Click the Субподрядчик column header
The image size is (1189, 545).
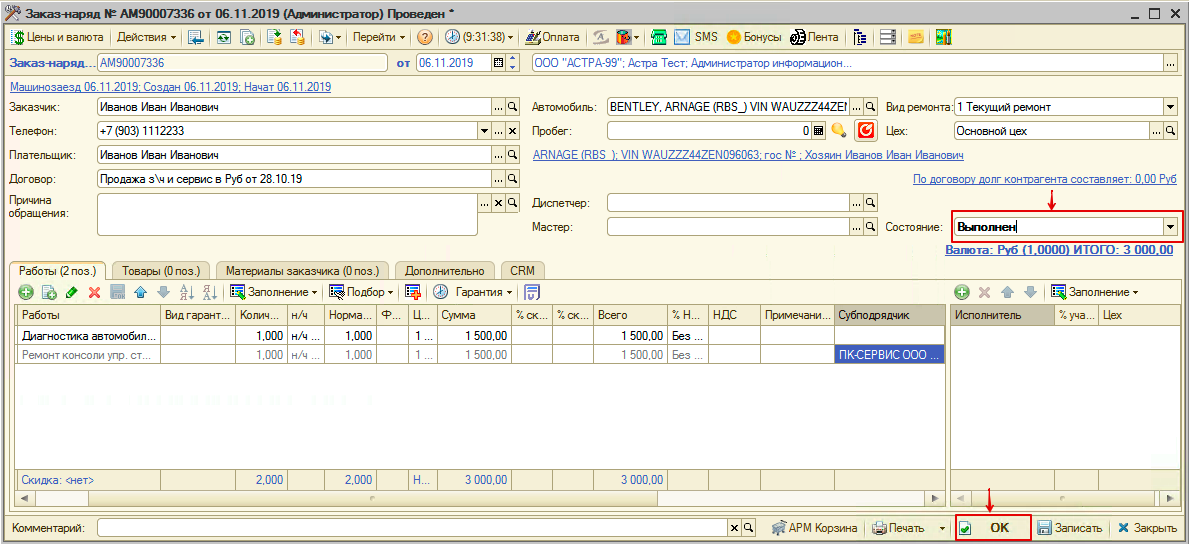889,315
